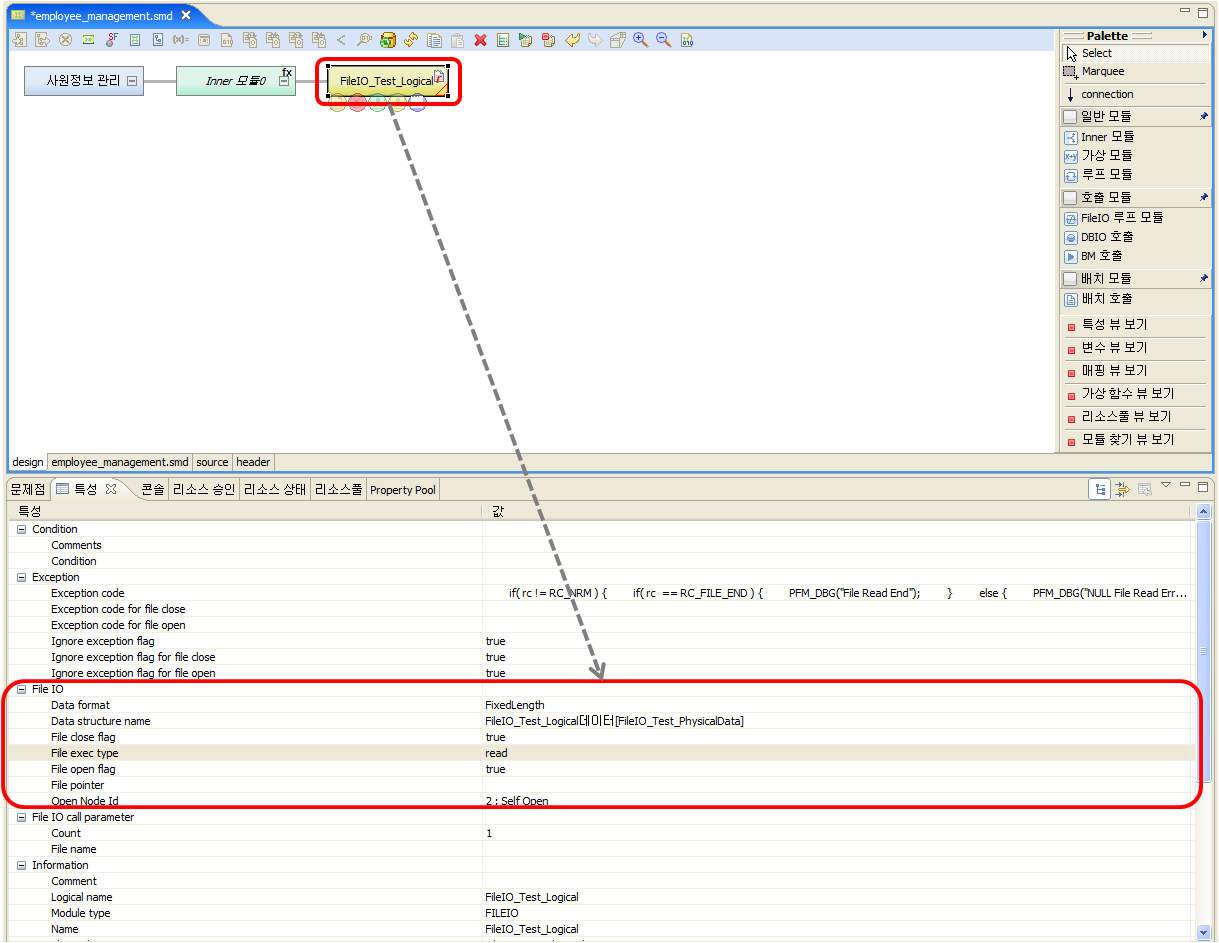Collapse the File IO property group

22,689
